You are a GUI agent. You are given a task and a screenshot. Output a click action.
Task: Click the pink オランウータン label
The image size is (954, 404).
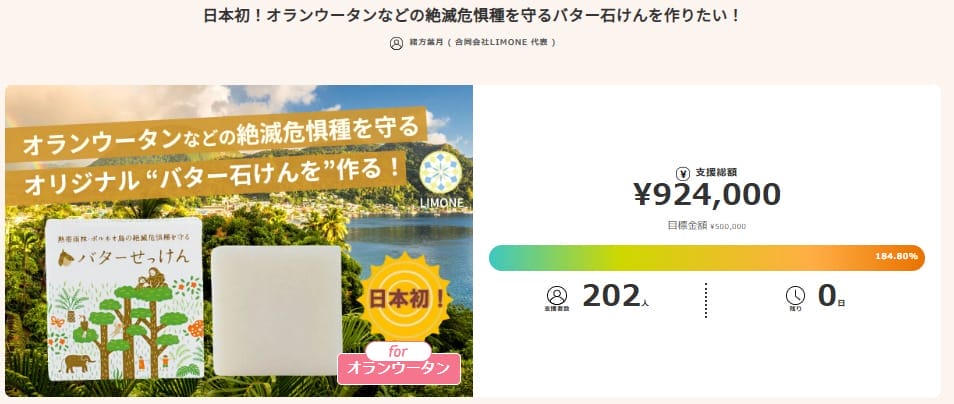click(x=398, y=368)
